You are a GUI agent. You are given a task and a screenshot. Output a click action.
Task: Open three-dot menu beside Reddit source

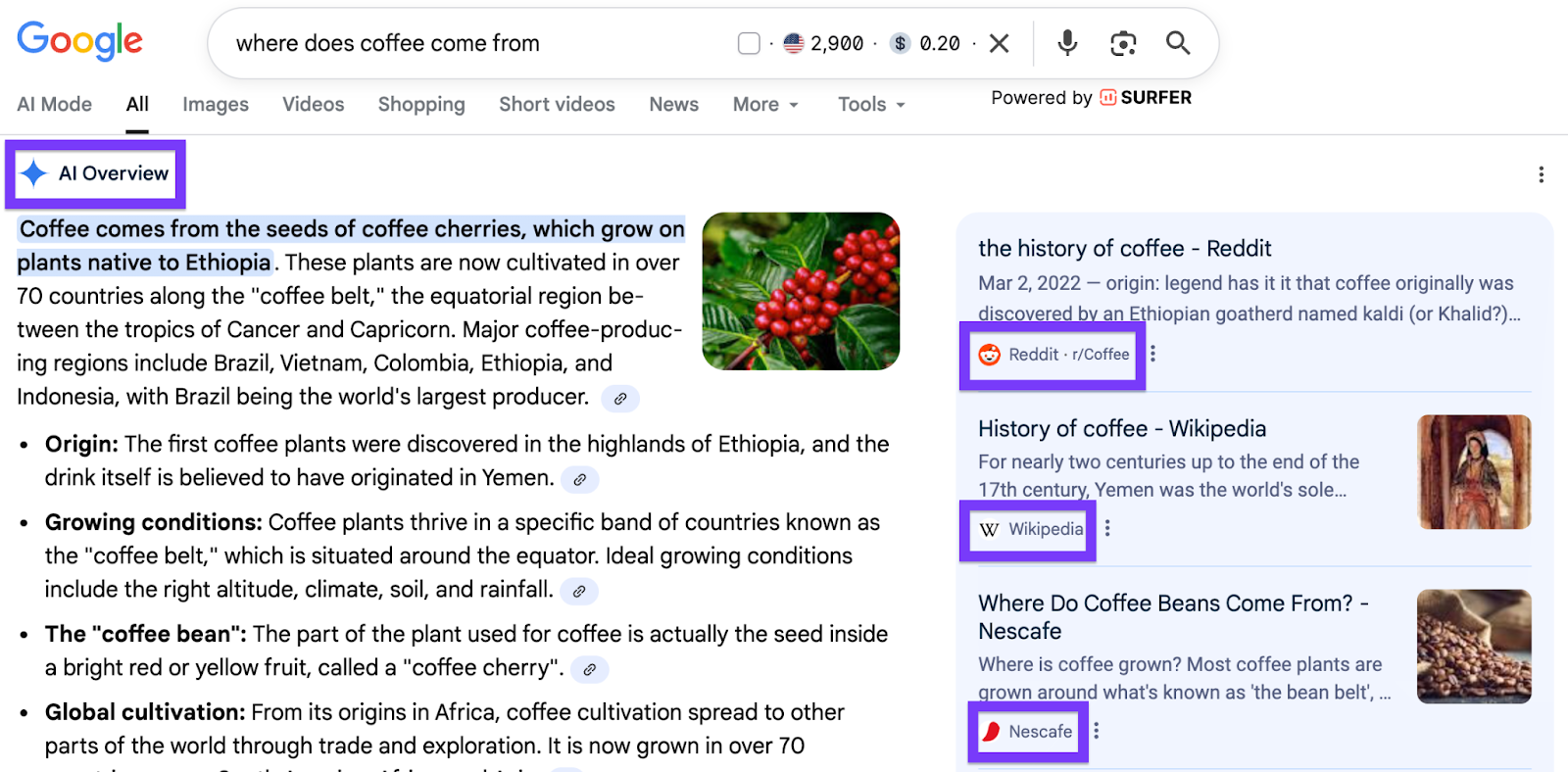(1153, 354)
